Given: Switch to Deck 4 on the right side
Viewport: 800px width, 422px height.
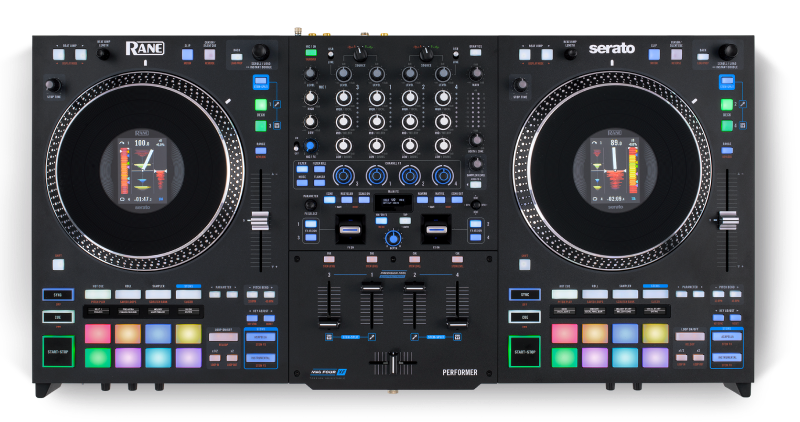Looking at the screenshot, I should click(x=727, y=126).
